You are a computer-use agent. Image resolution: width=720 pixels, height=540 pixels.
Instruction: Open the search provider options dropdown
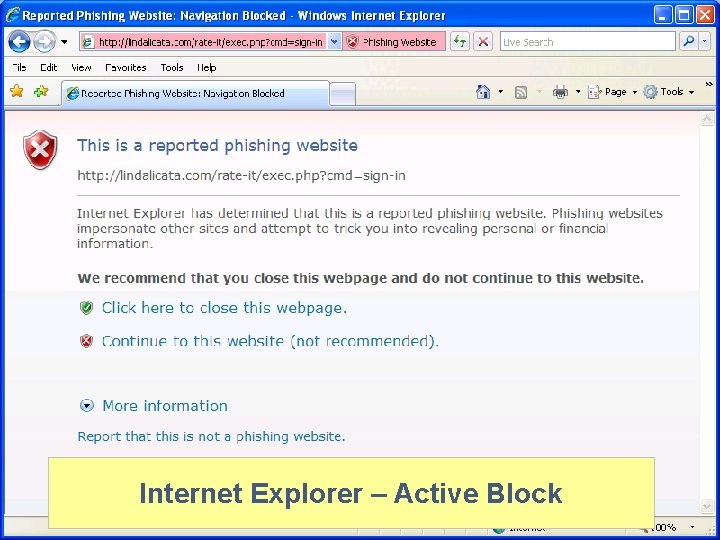(x=705, y=42)
